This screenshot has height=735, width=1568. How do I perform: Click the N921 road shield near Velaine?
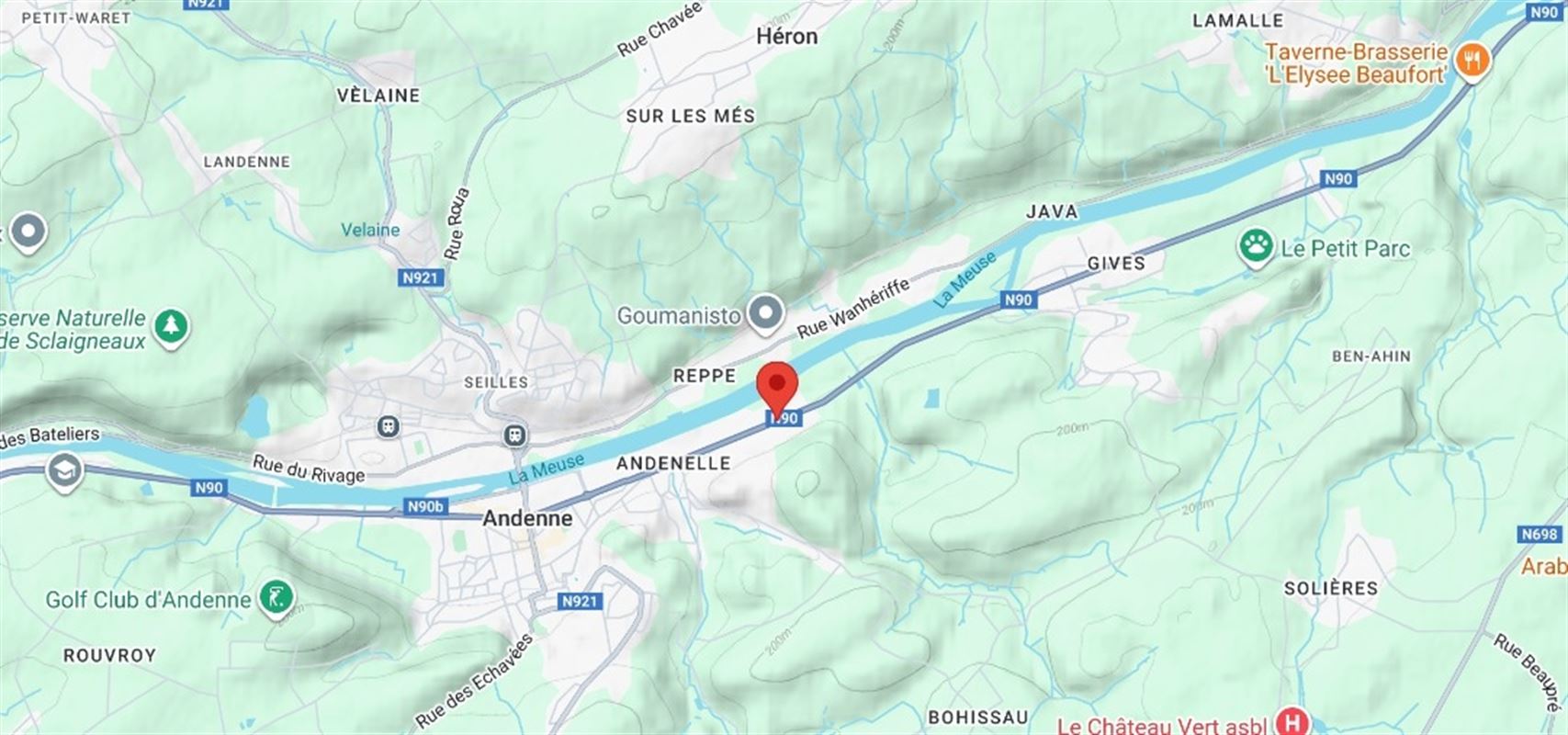click(x=422, y=277)
